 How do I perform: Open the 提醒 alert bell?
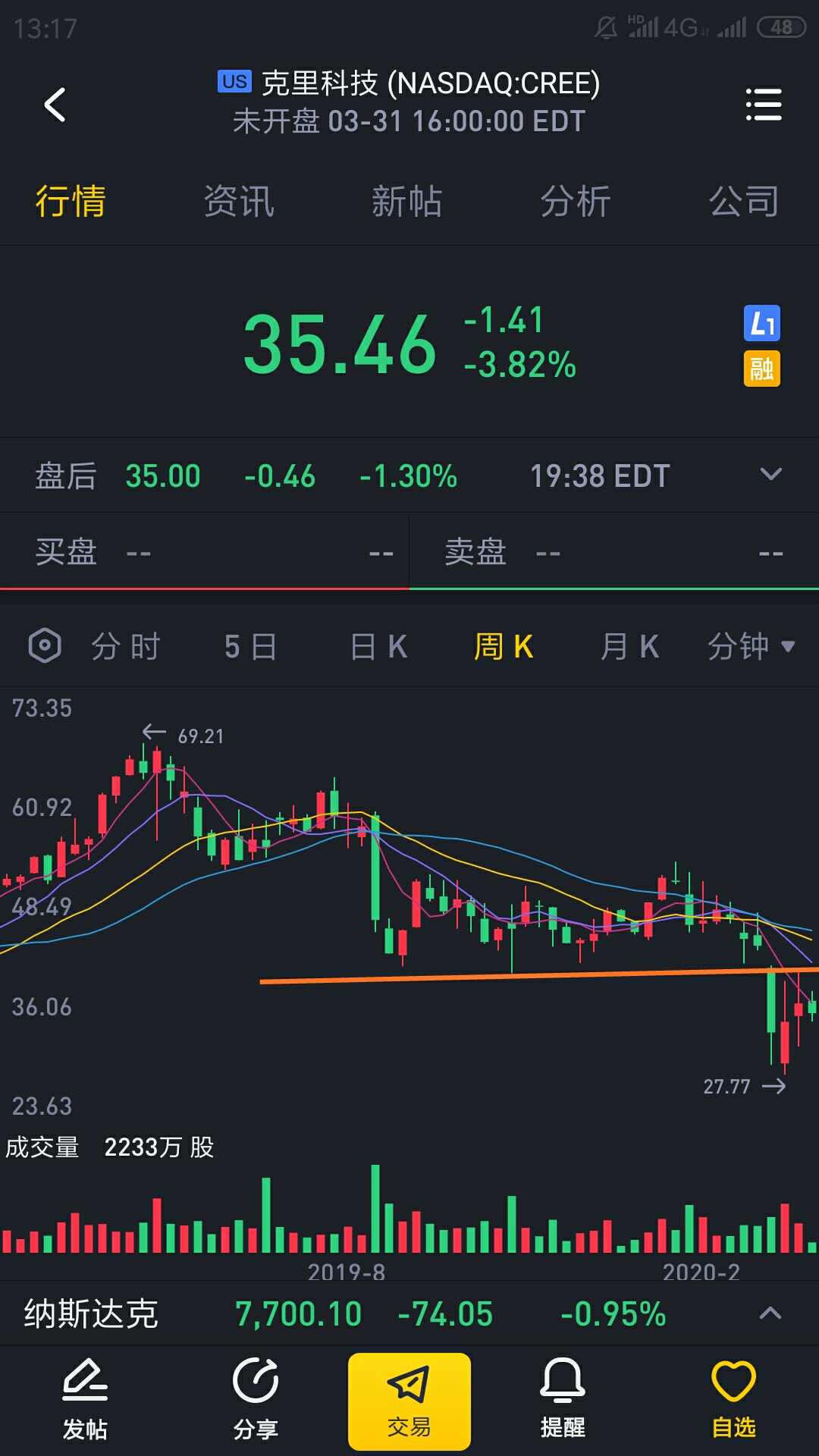pyautogui.click(x=563, y=1401)
